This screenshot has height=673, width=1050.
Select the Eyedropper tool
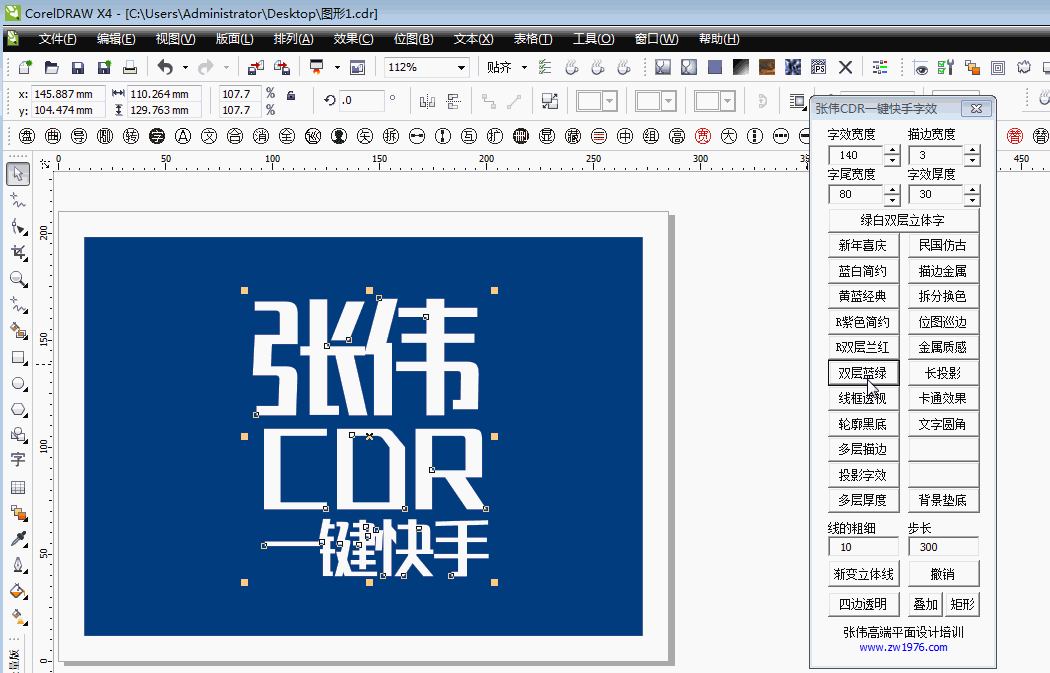click(18, 539)
